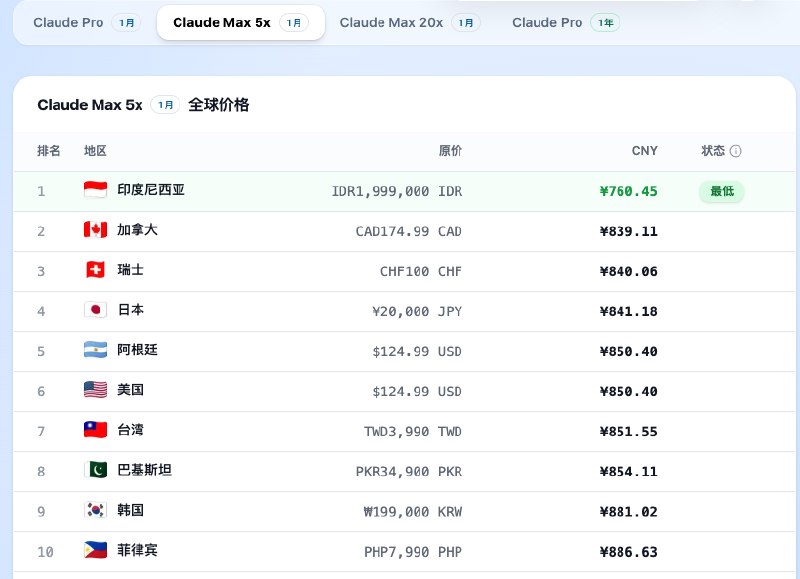
Task: Click the price ¥20,000 JPY
Action: (417, 312)
